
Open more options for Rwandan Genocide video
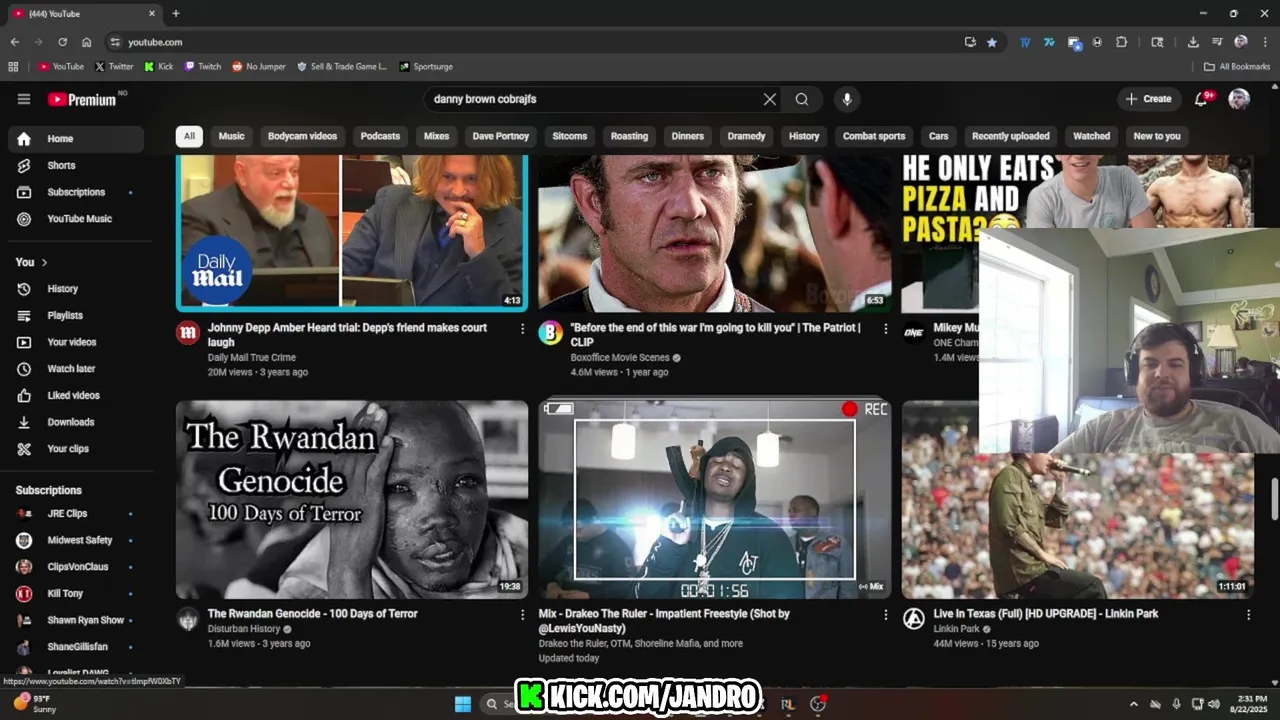tap(522, 615)
